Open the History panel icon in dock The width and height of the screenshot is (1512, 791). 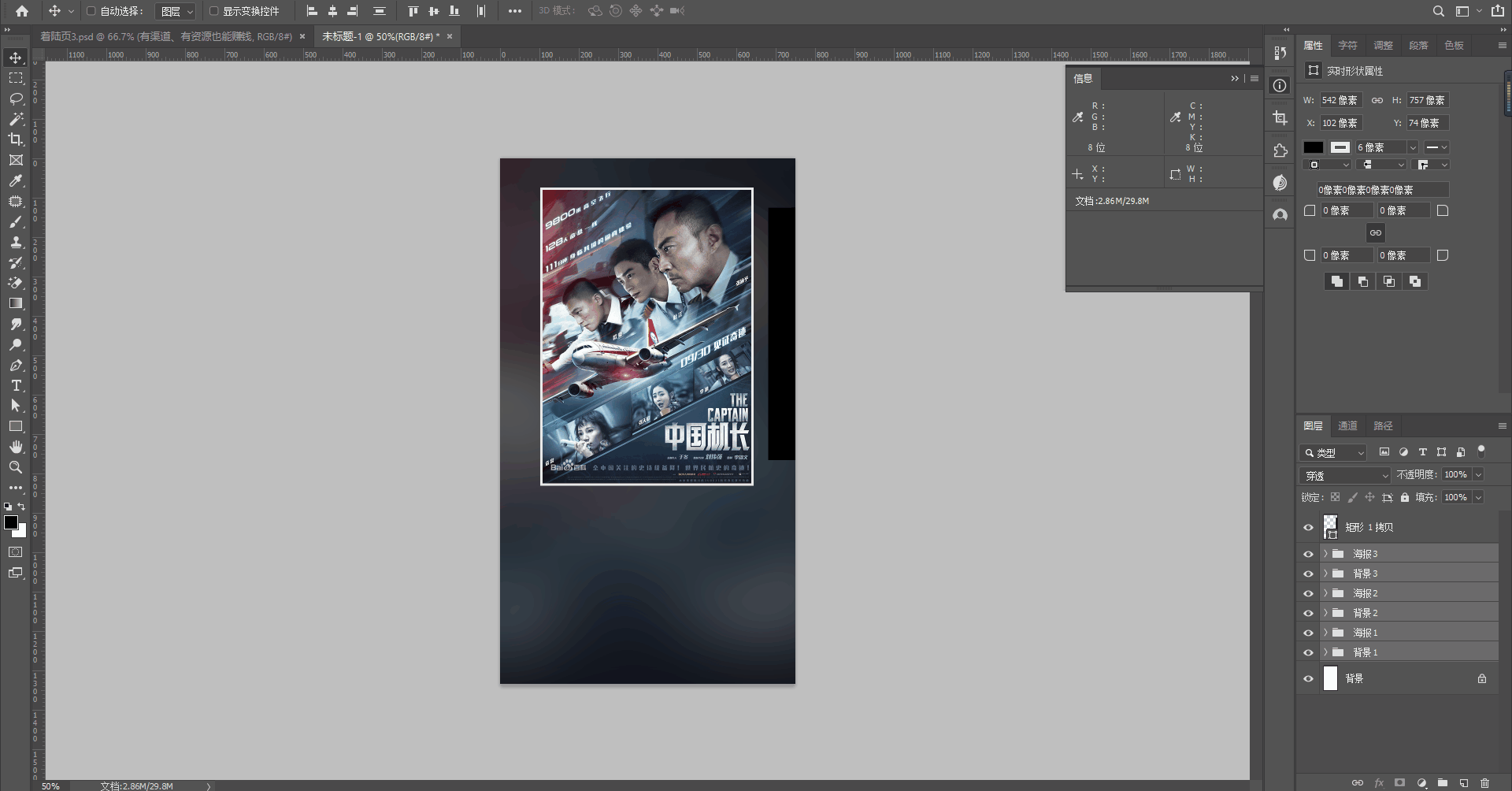(x=1280, y=53)
